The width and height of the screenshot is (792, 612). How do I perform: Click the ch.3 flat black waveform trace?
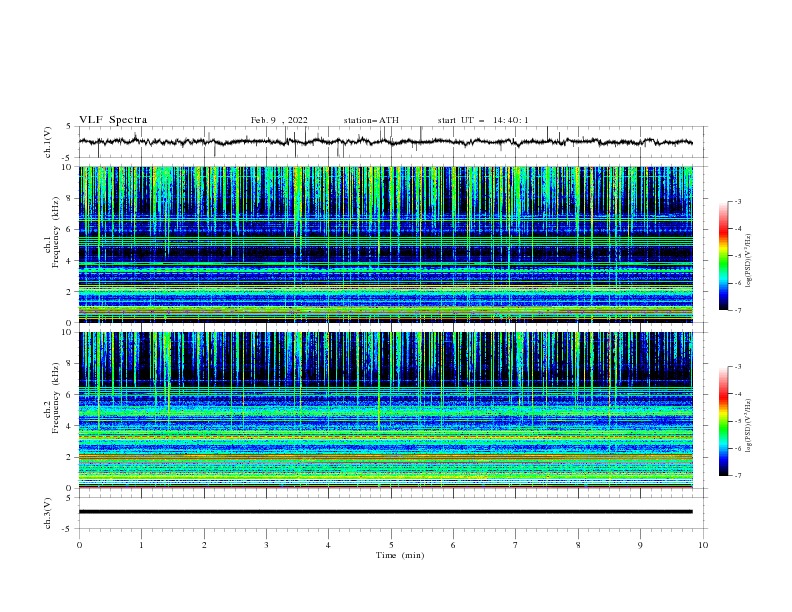pos(385,512)
